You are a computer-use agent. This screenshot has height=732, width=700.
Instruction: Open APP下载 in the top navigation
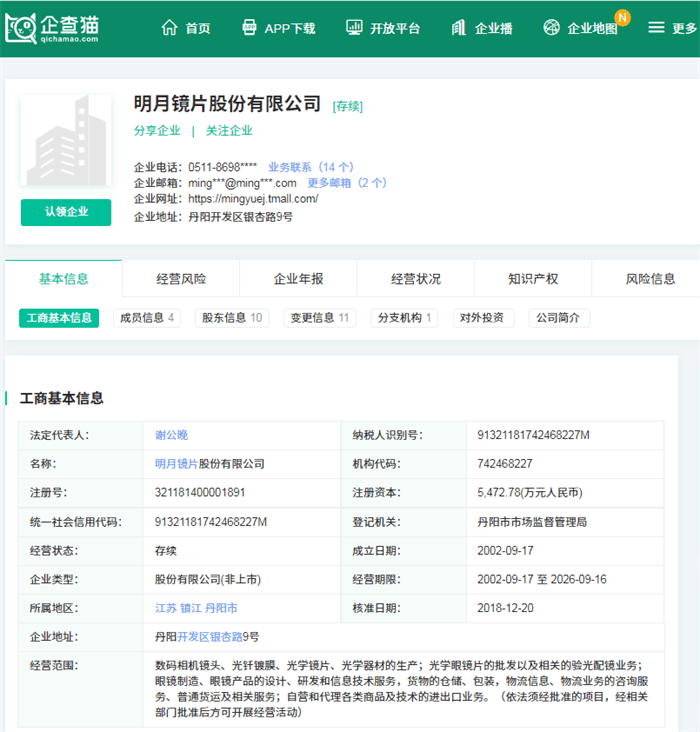point(290,28)
